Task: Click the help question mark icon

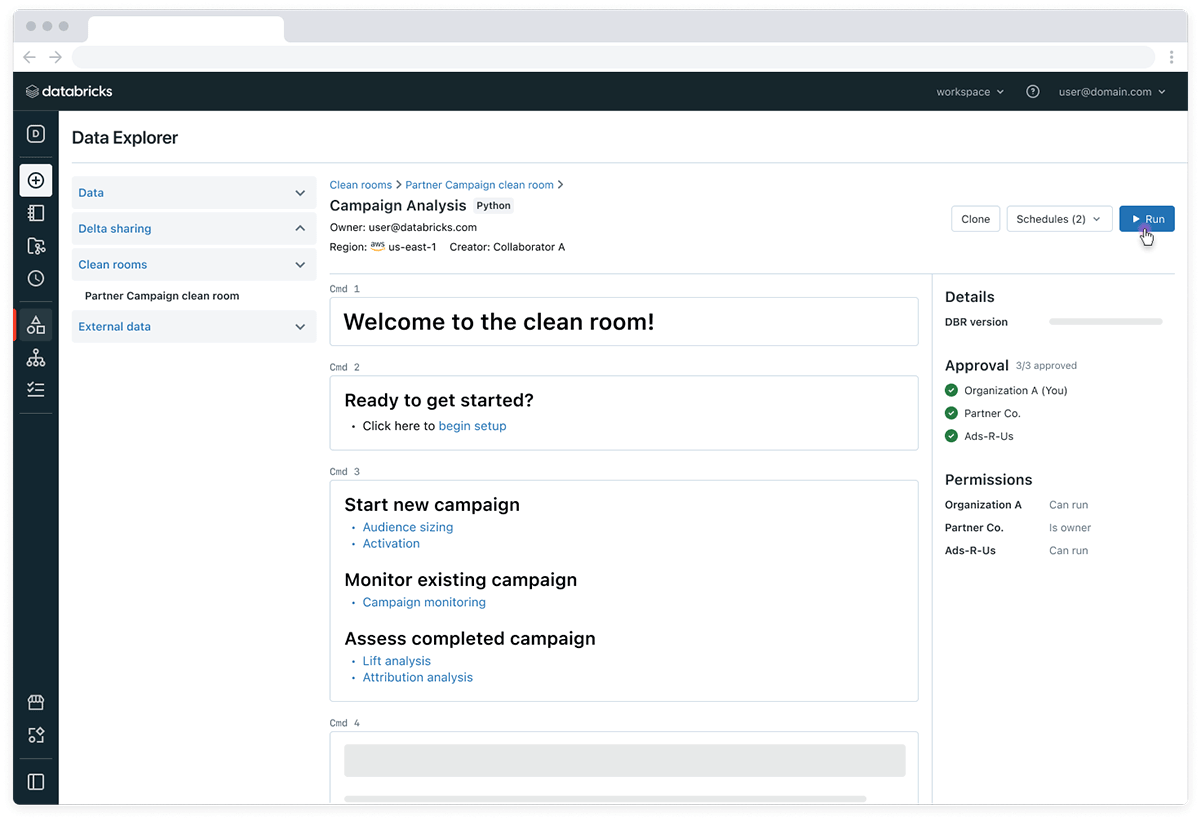Action: [1033, 92]
